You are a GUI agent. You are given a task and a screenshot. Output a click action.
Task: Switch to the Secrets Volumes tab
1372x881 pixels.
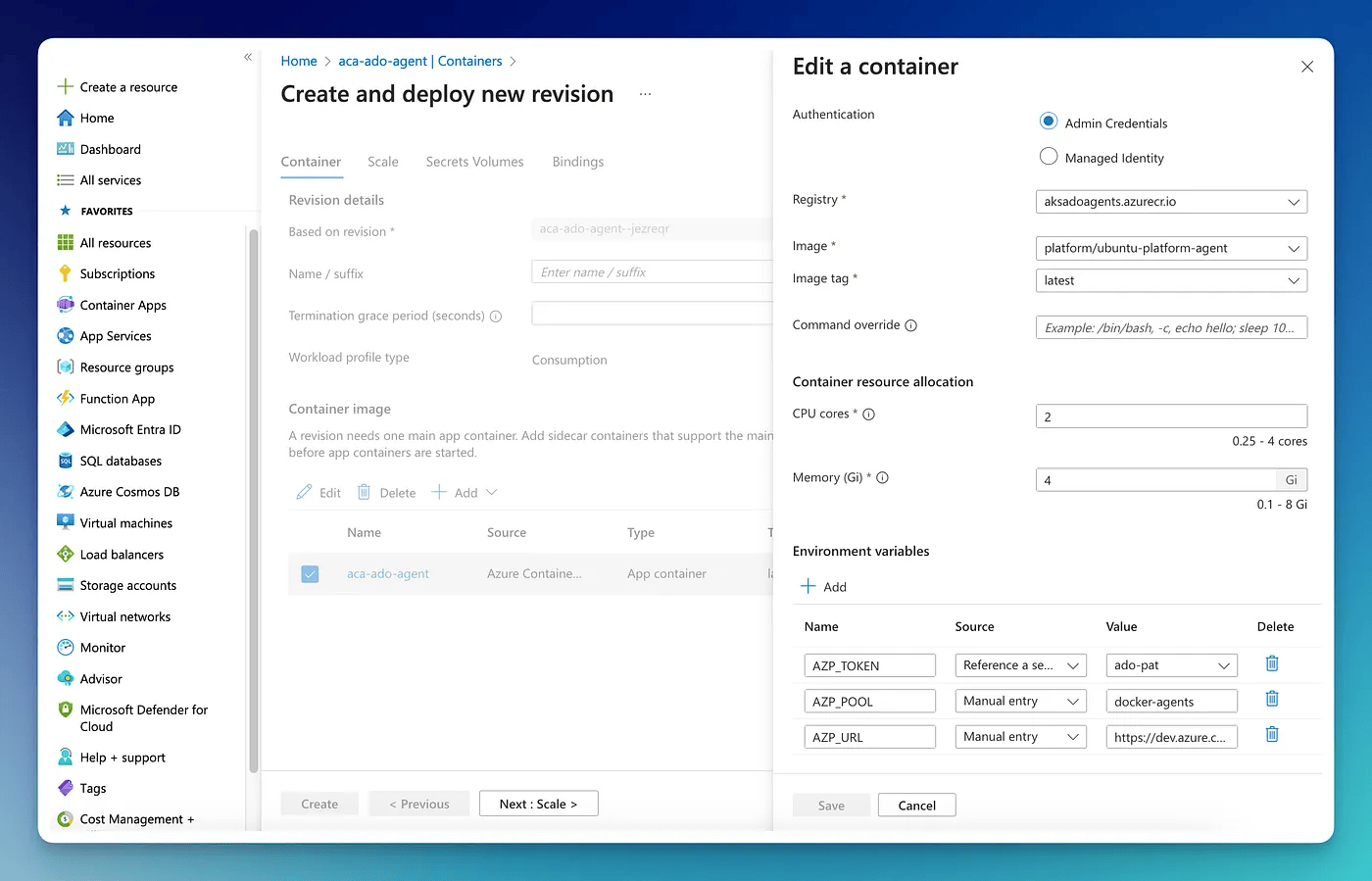pos(475,162)
